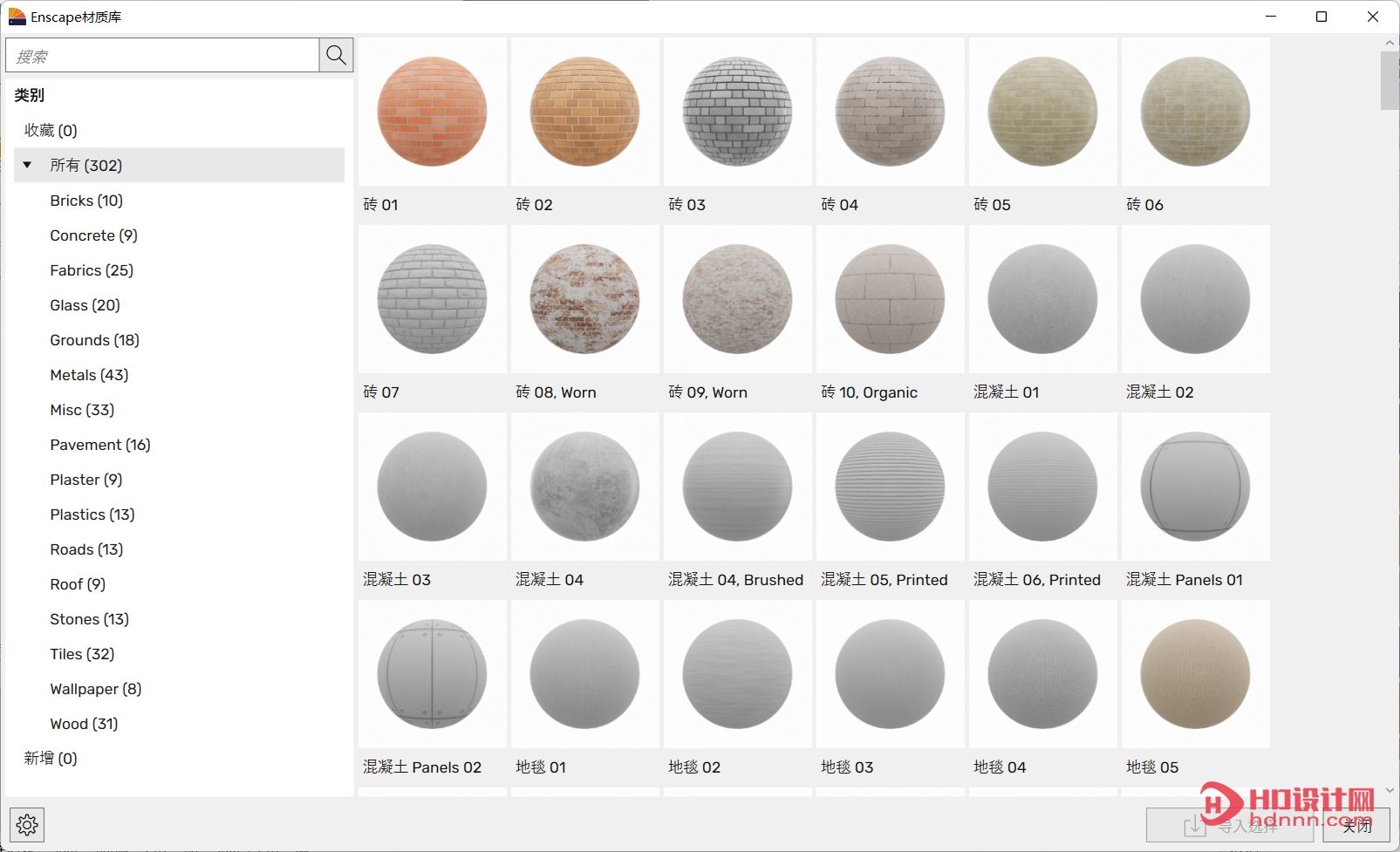
Task: Click the vertical scrollbar thumb
Action: tap(1390, 80)
